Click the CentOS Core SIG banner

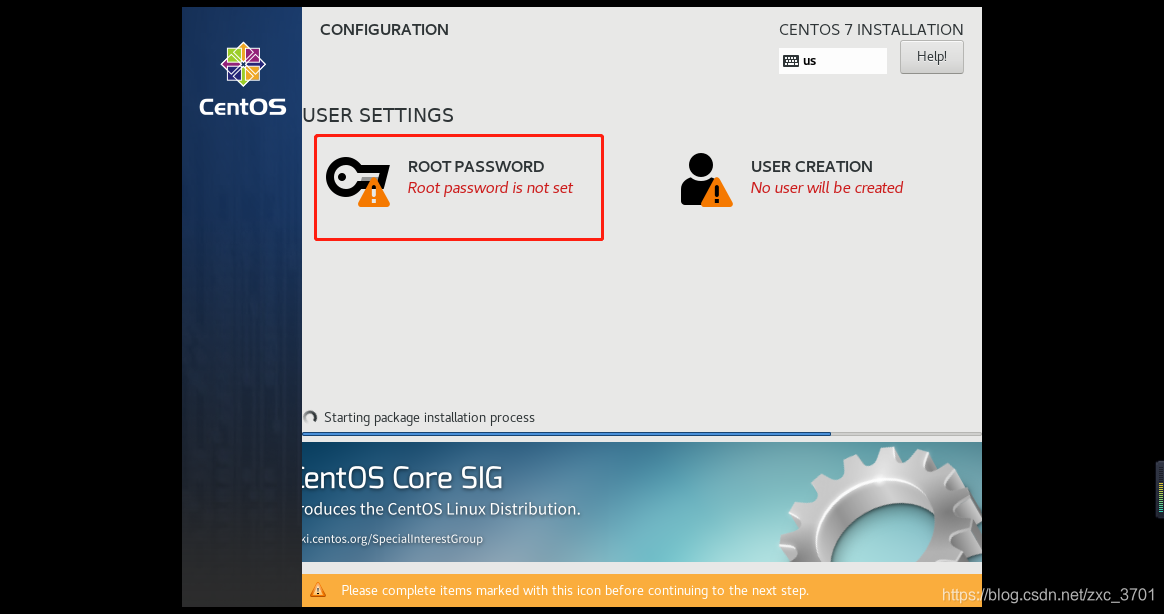(x=641, y=502)
